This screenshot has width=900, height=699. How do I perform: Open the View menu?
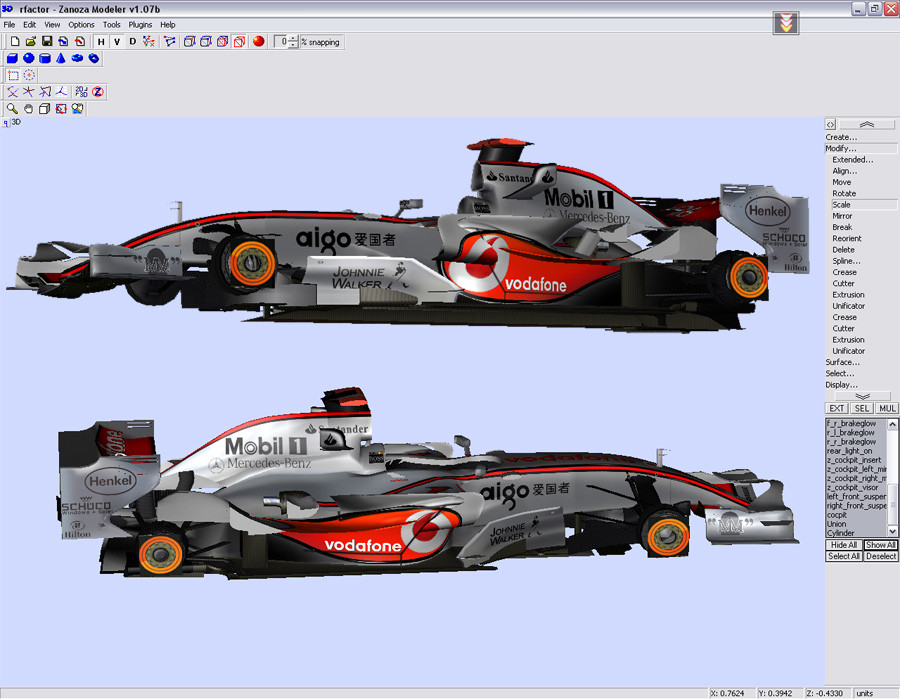52,25
